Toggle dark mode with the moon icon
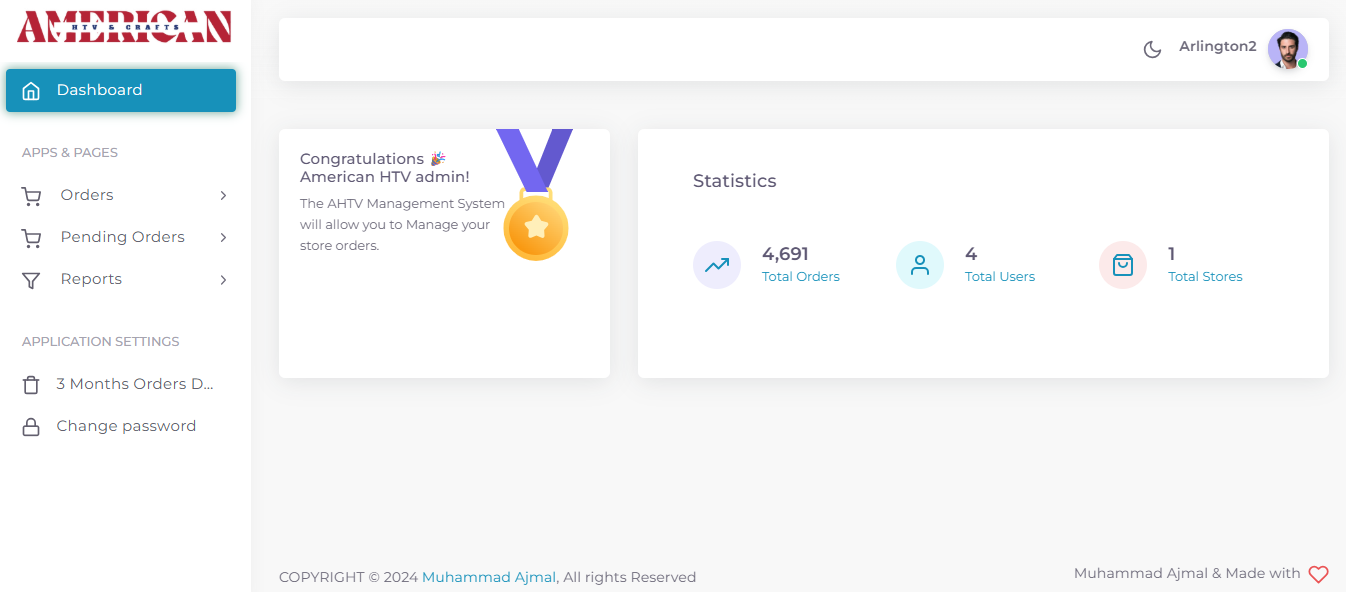The image size is (1346, 592). 1152,49
